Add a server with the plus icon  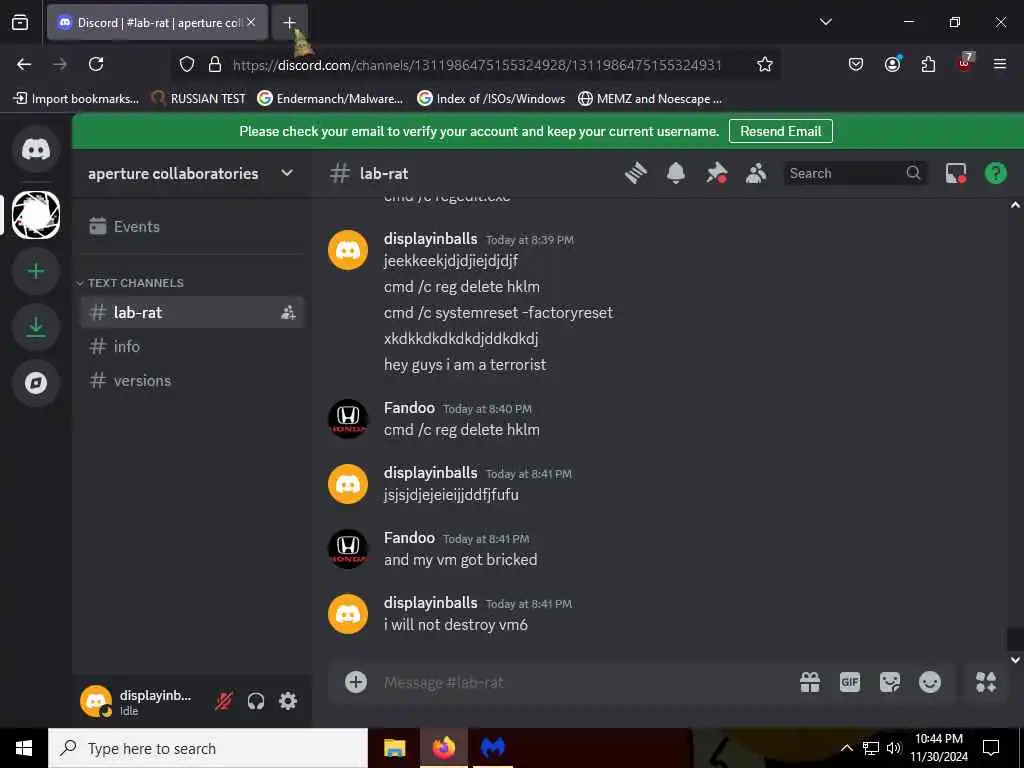[x=36, y=271]
